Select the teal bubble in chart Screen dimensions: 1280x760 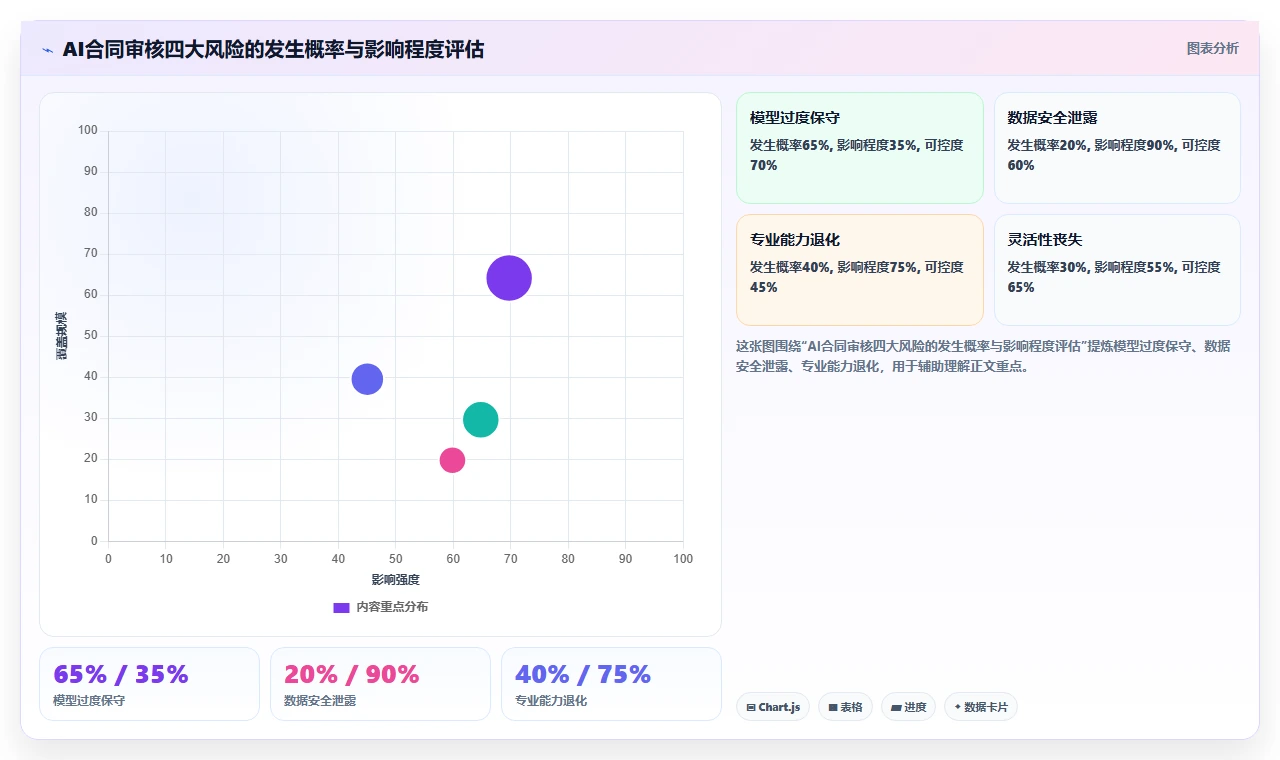click(x=481, y=420)
